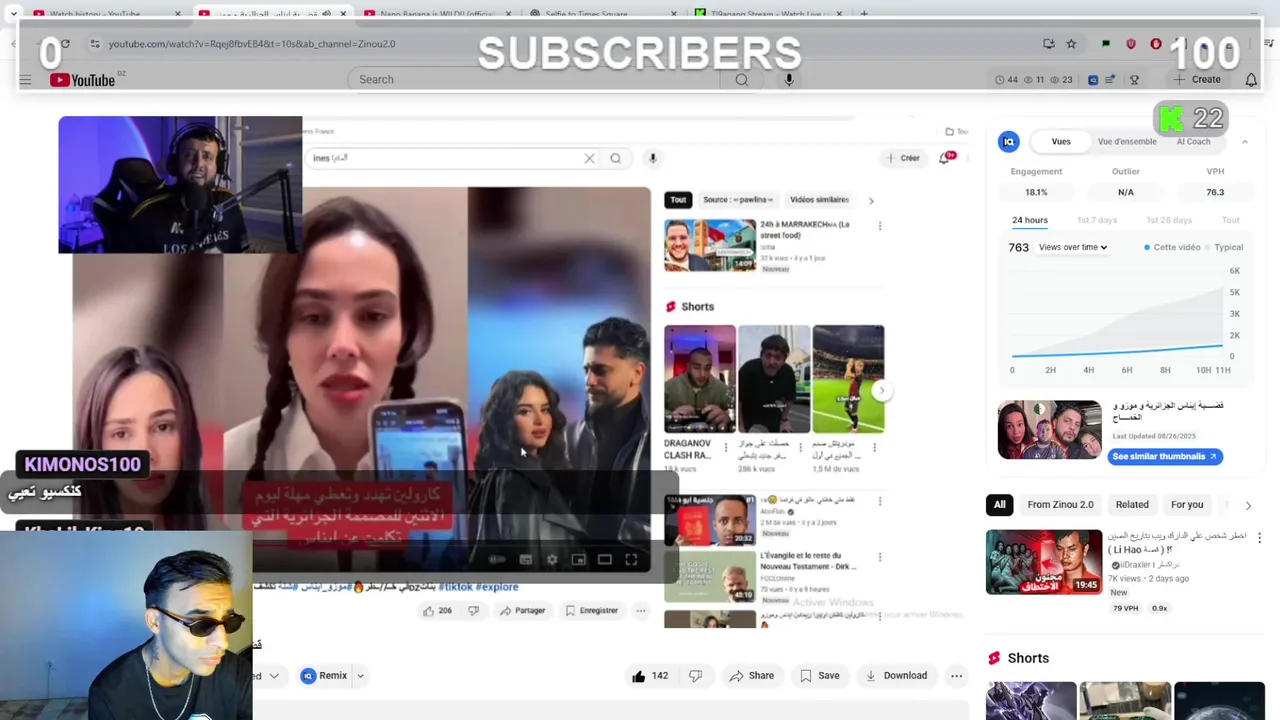1280x720 pixels.
Task: Open the thumbnail preview in stats panel
Action: coord(1049,429)
